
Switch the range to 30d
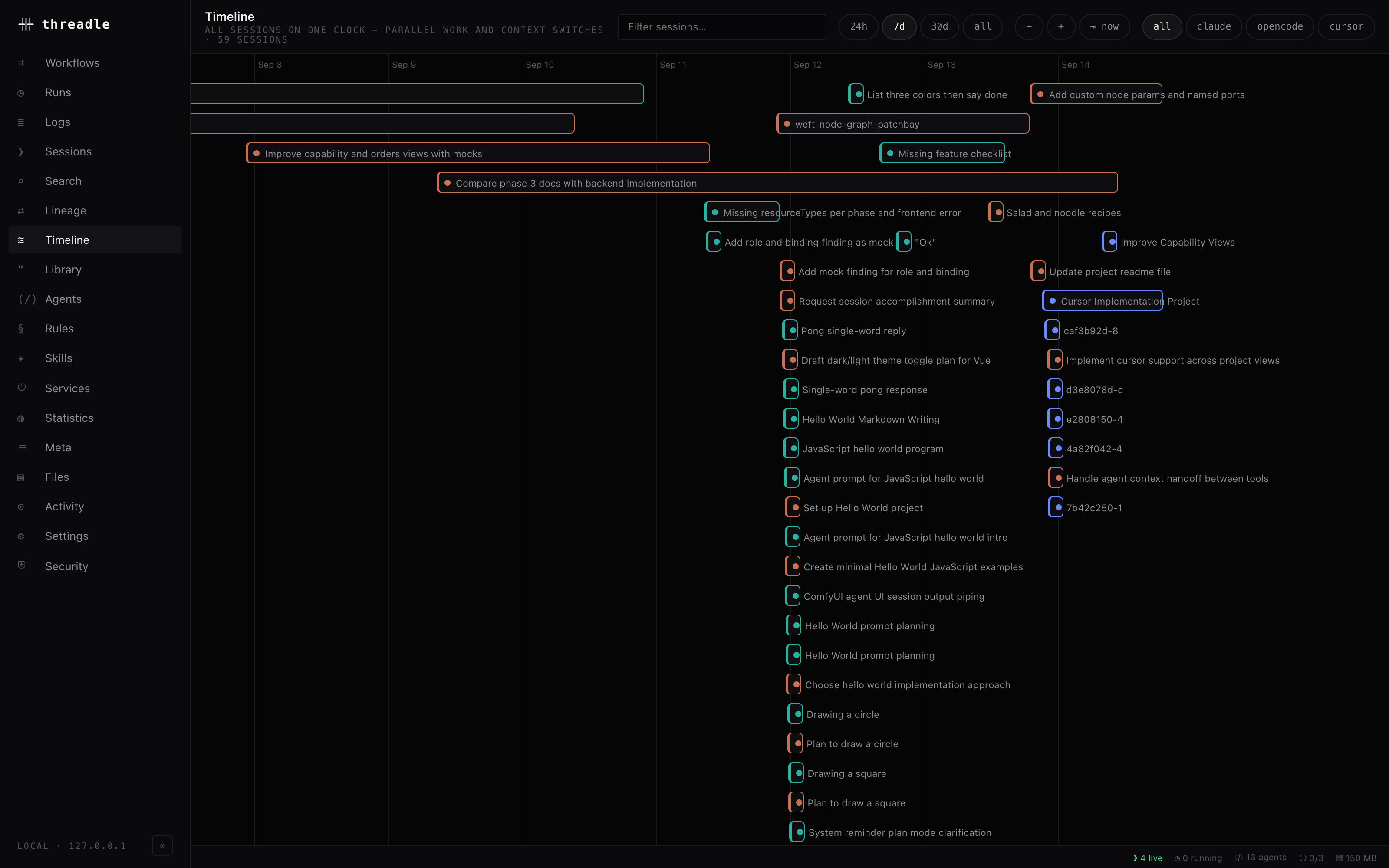(940, 26)
